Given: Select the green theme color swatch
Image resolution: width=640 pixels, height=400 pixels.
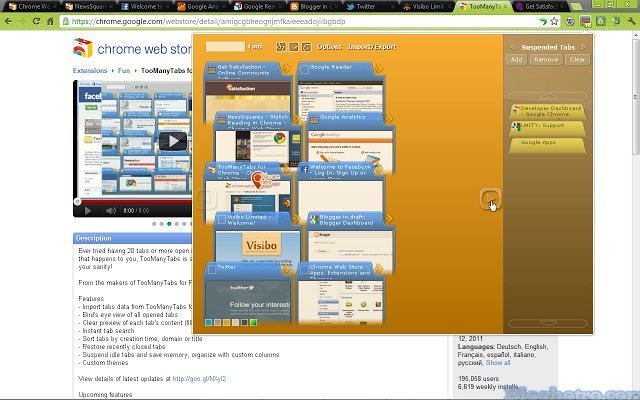Looking at the screenshot, I should (253, 322).
